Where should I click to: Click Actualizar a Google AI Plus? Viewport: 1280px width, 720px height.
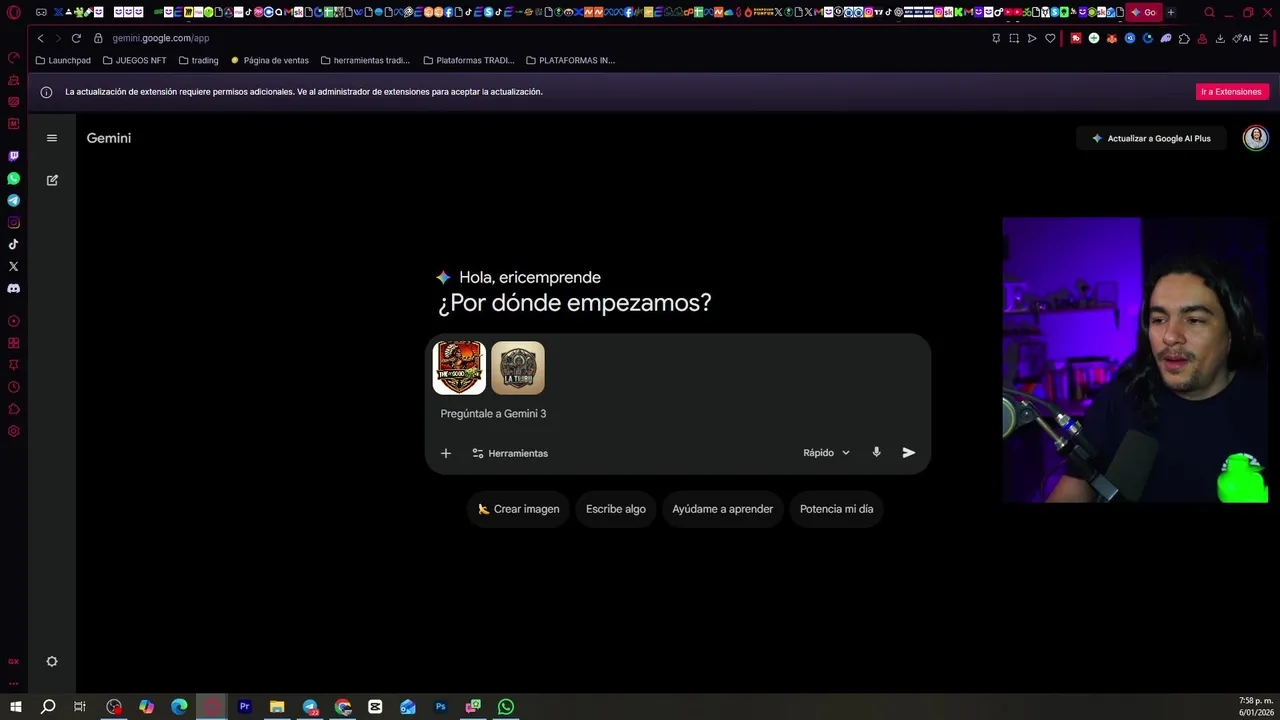[1150, 138]
